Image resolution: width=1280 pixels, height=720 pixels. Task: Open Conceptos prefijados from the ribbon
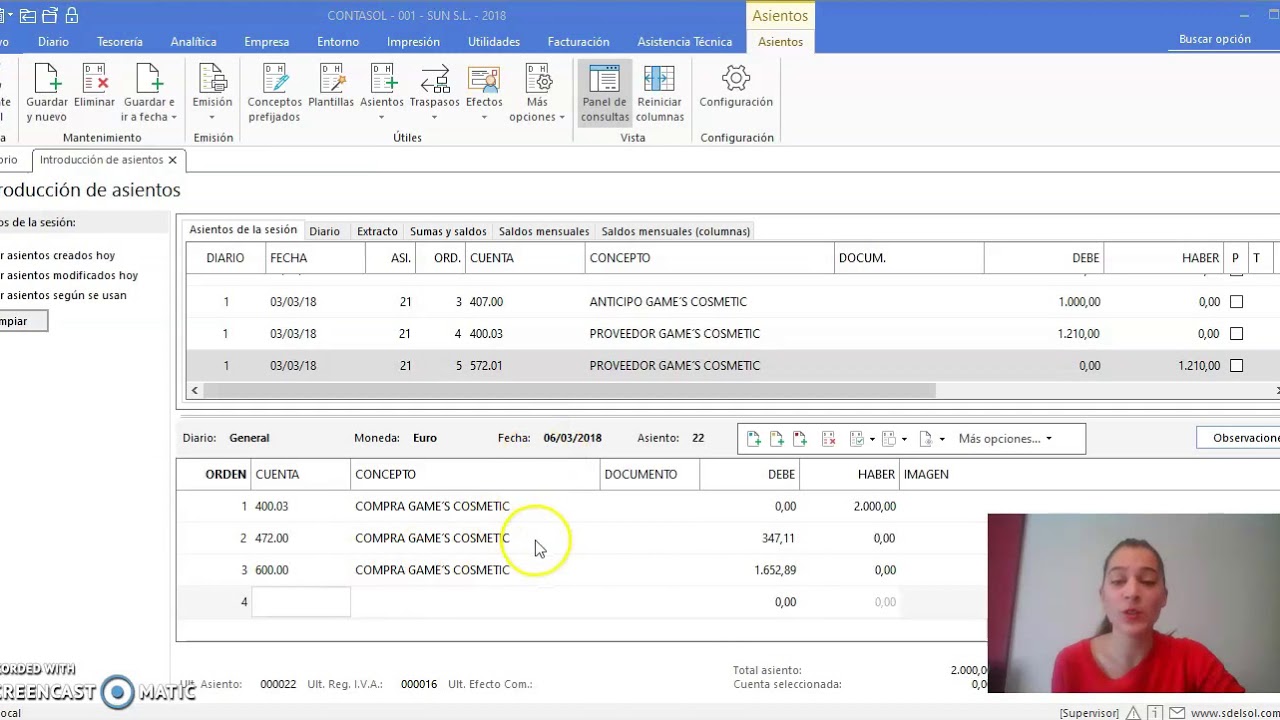pyautogui.click(x=275, y=92)
